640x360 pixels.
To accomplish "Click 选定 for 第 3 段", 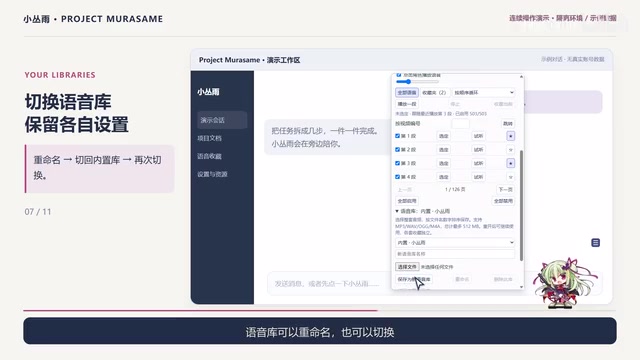I will pos(444,163).
